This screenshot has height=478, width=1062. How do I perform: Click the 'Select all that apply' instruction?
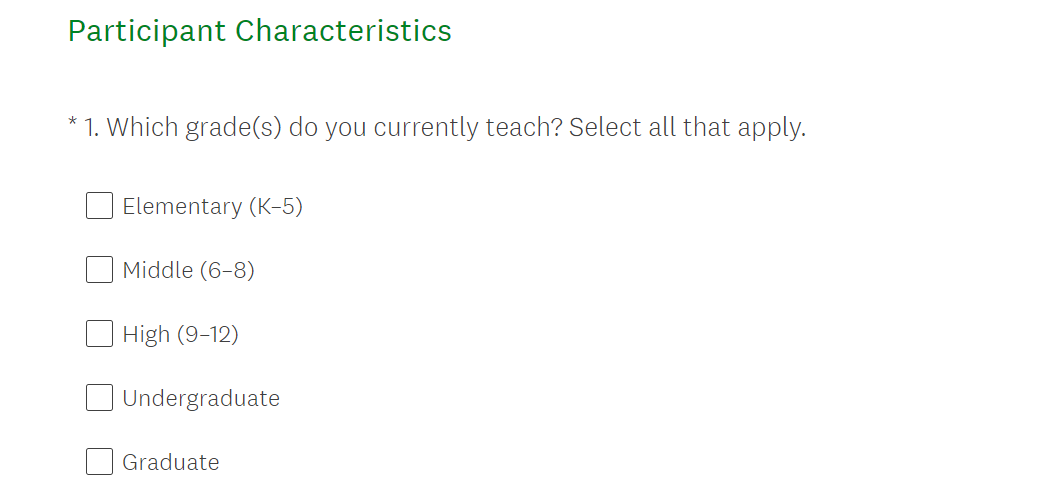pos(687,128)
